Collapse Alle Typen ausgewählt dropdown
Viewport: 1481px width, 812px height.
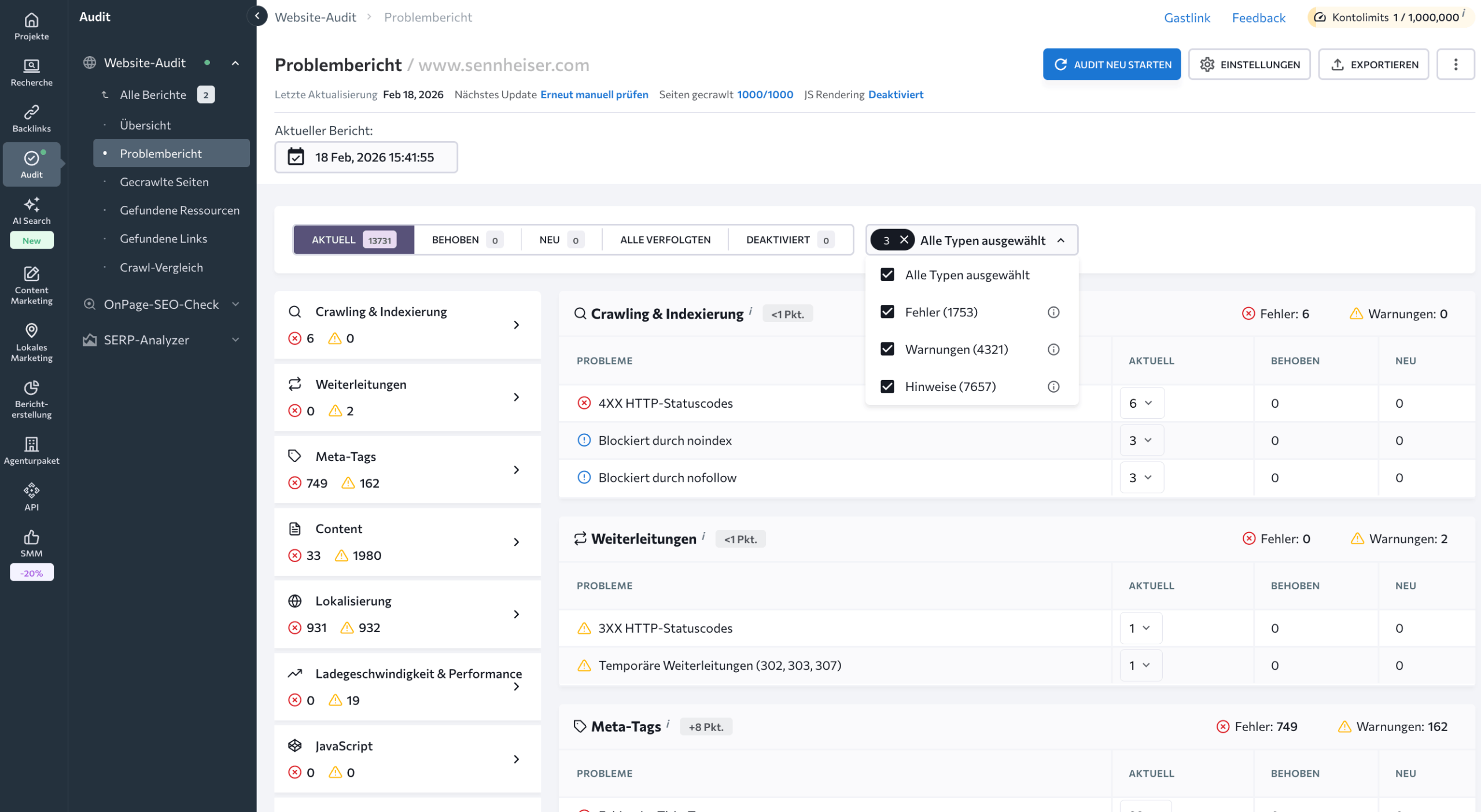tap(1060, 240)
